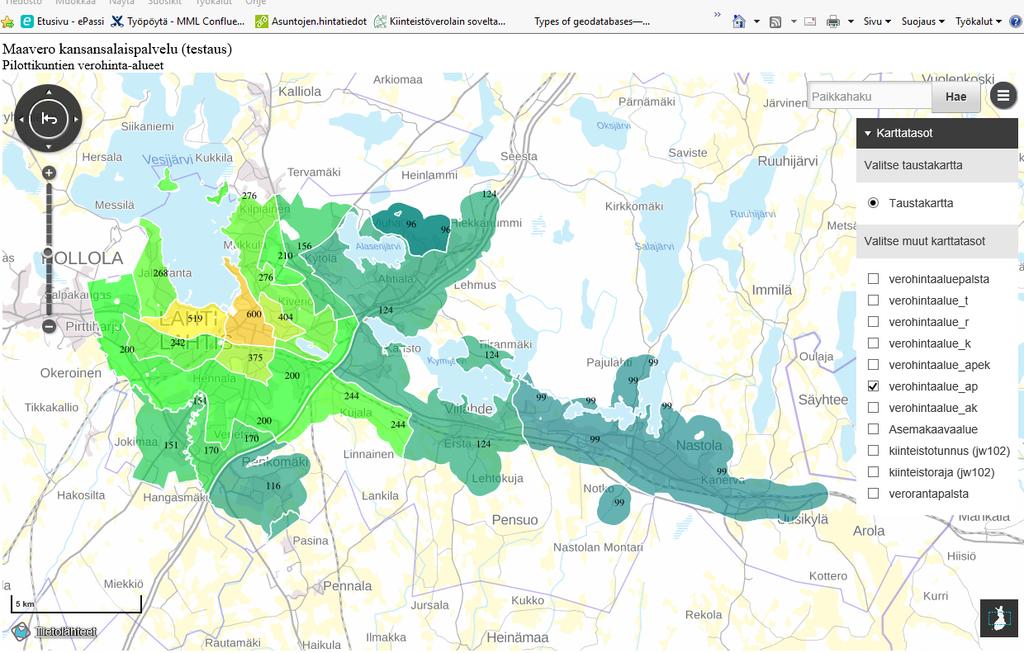The width and height of the screenshot is (1024, 653).
Task: Enable the verohintaalue_t layer
Action: pyautogui.click(x=873, y=300)
